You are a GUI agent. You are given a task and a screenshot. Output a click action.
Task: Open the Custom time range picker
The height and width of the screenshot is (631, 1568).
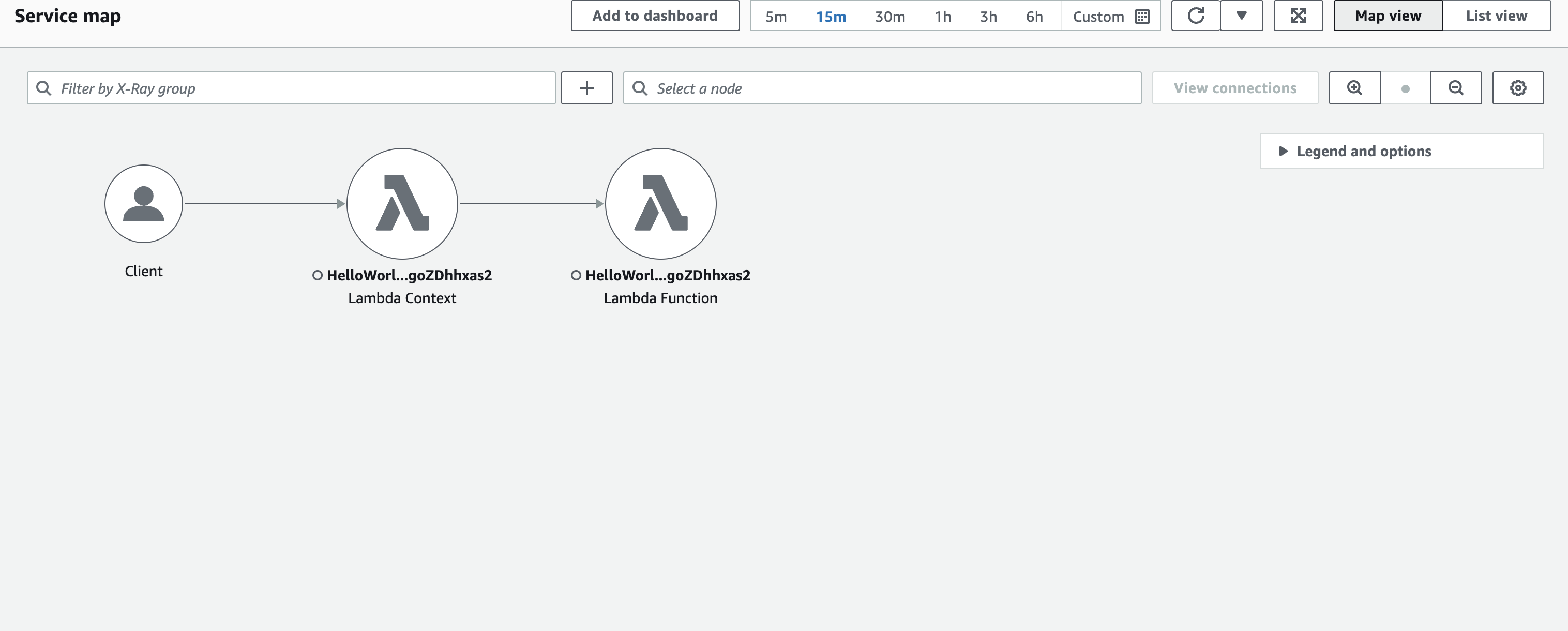(x=1110, y=17)
